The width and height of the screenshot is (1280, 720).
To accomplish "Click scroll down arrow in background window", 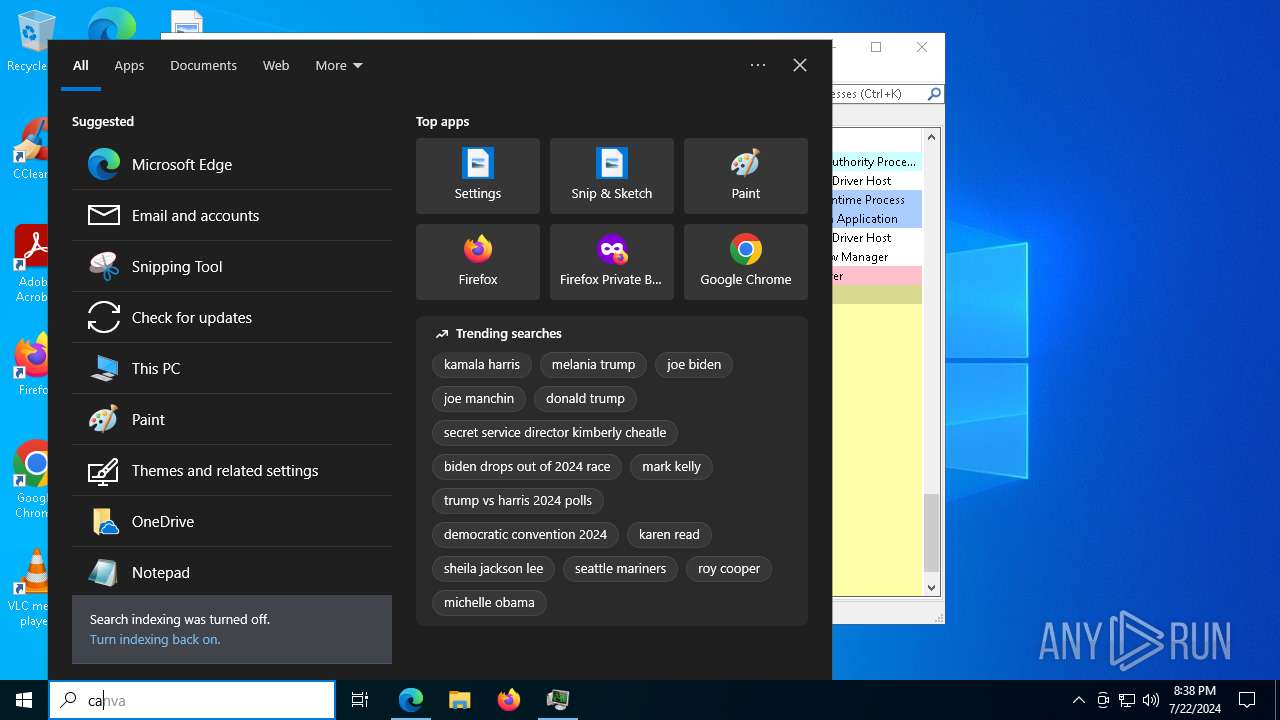I will click(x=932, y=588).
